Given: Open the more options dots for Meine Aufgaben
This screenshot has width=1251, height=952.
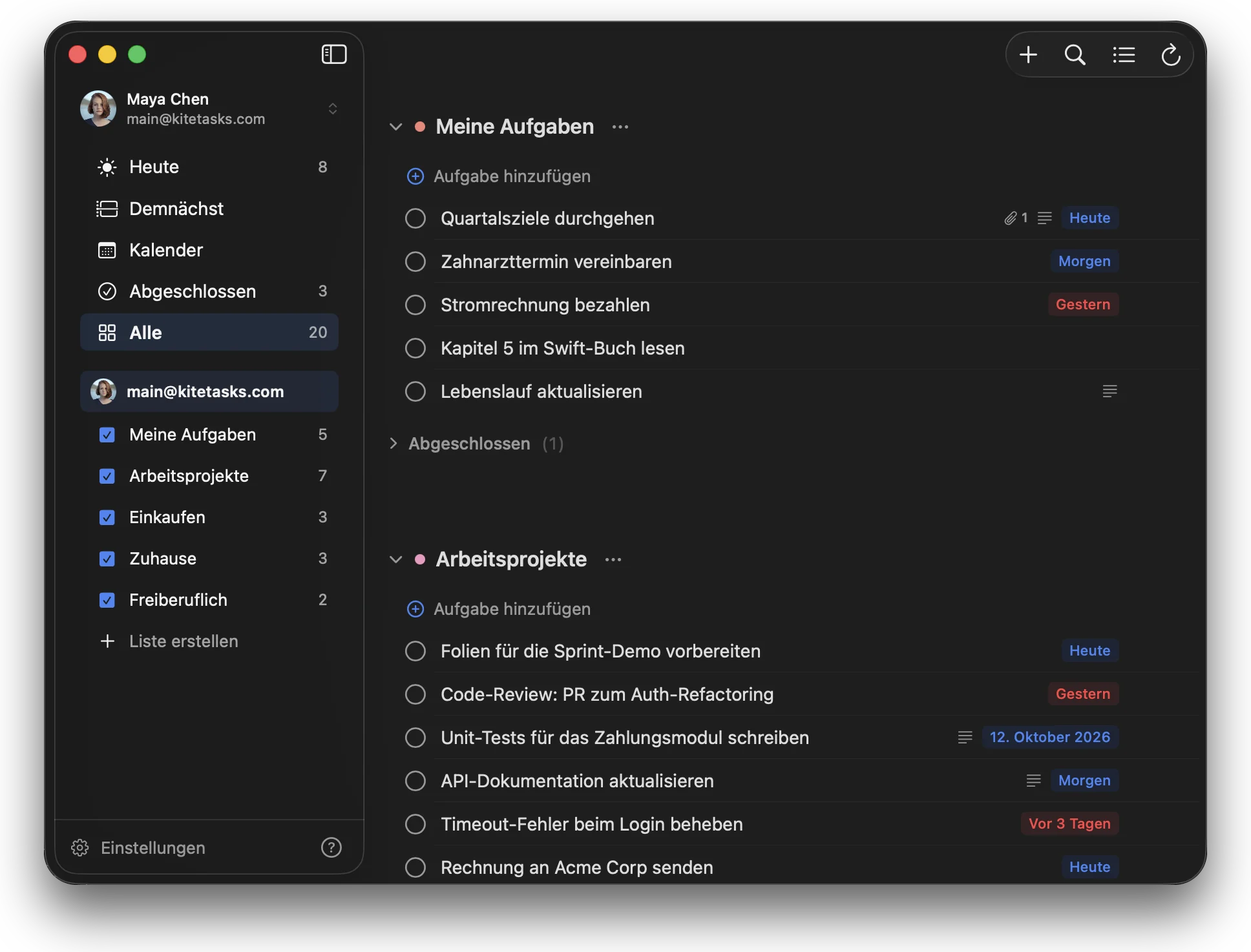Looking at the screenshot, I should pos(620,127).
